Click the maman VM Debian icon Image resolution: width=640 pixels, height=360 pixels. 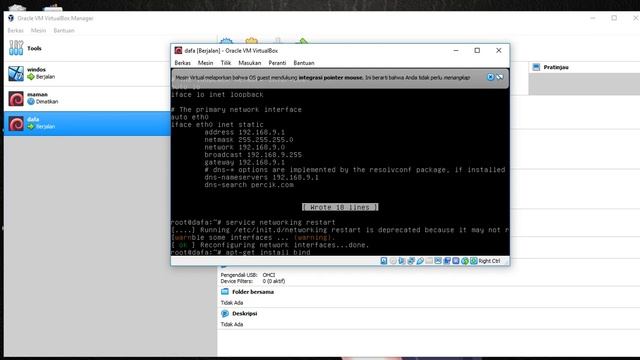(x=16, y=98)
